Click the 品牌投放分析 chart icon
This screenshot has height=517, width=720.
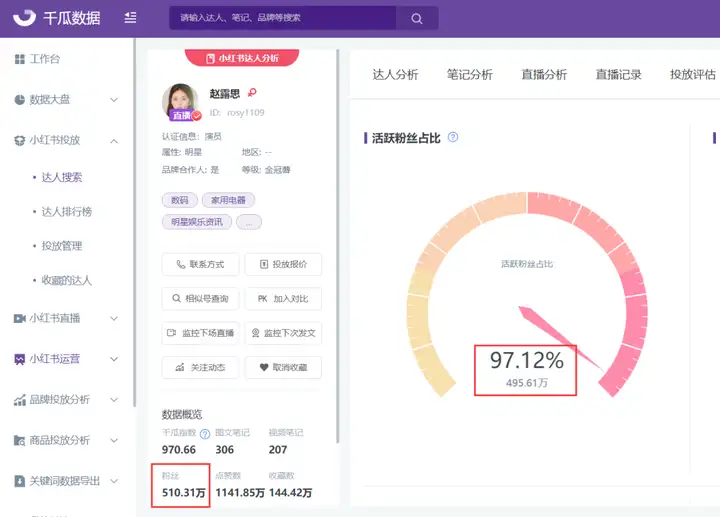pos(20,400)
